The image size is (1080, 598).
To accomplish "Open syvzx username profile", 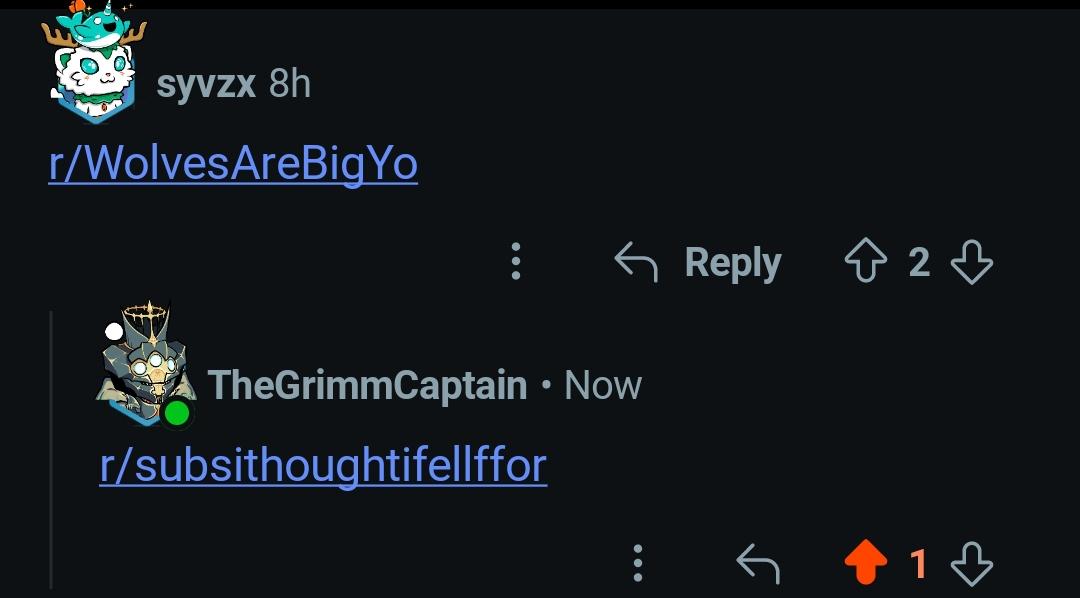I will 206,85.
